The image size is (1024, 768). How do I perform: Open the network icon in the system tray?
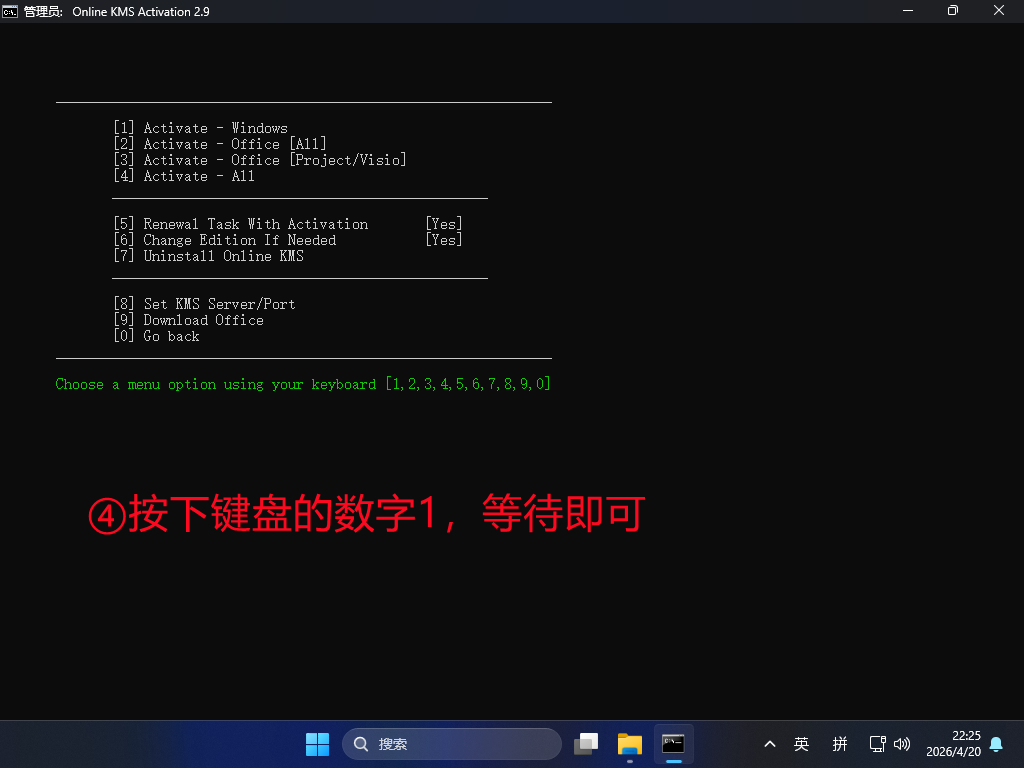[x=876, y=744]
